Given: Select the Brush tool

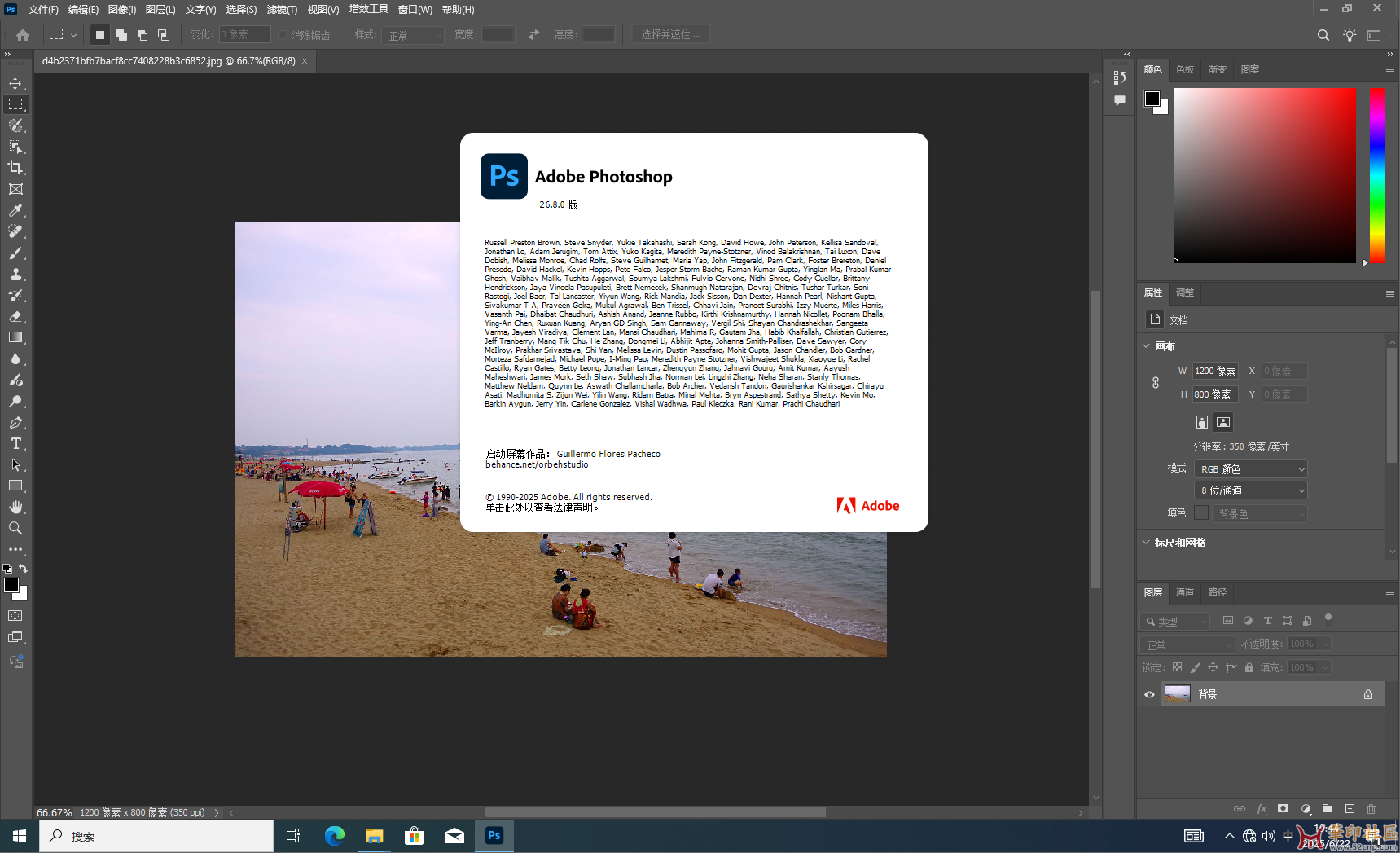Looking at the screenshot, I should (15, 253).
